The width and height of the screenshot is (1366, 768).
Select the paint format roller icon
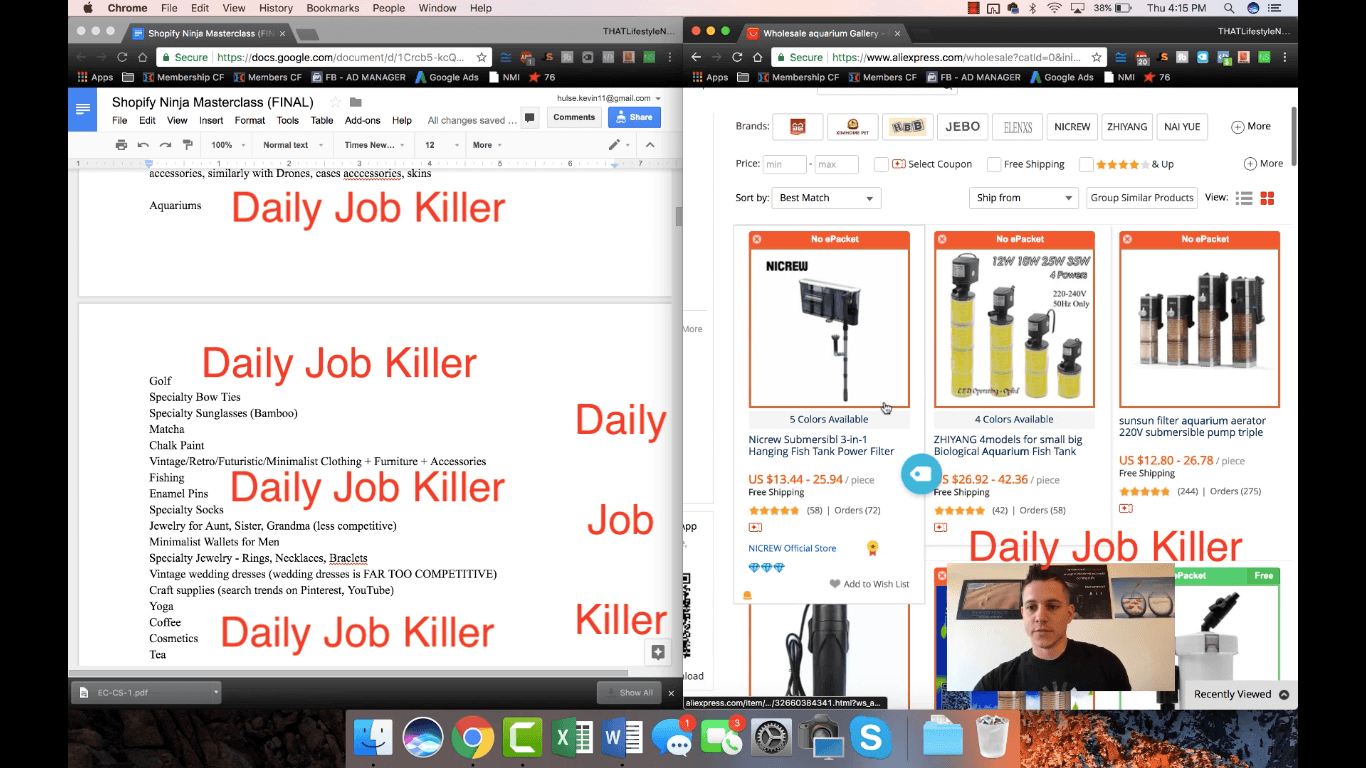187,145
